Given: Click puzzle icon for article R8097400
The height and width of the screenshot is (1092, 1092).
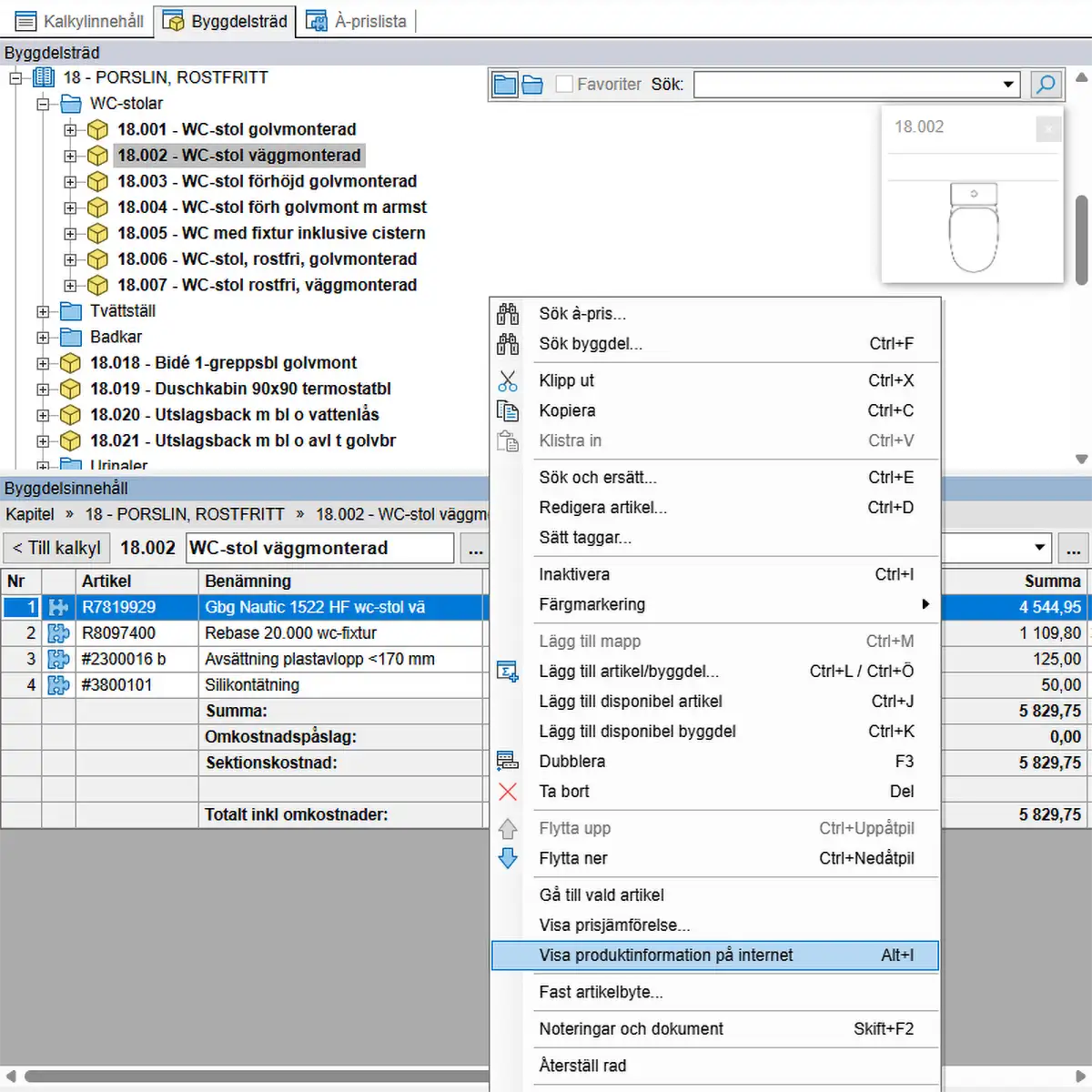Looking at the screenshot, I should [x=58, y=633].
